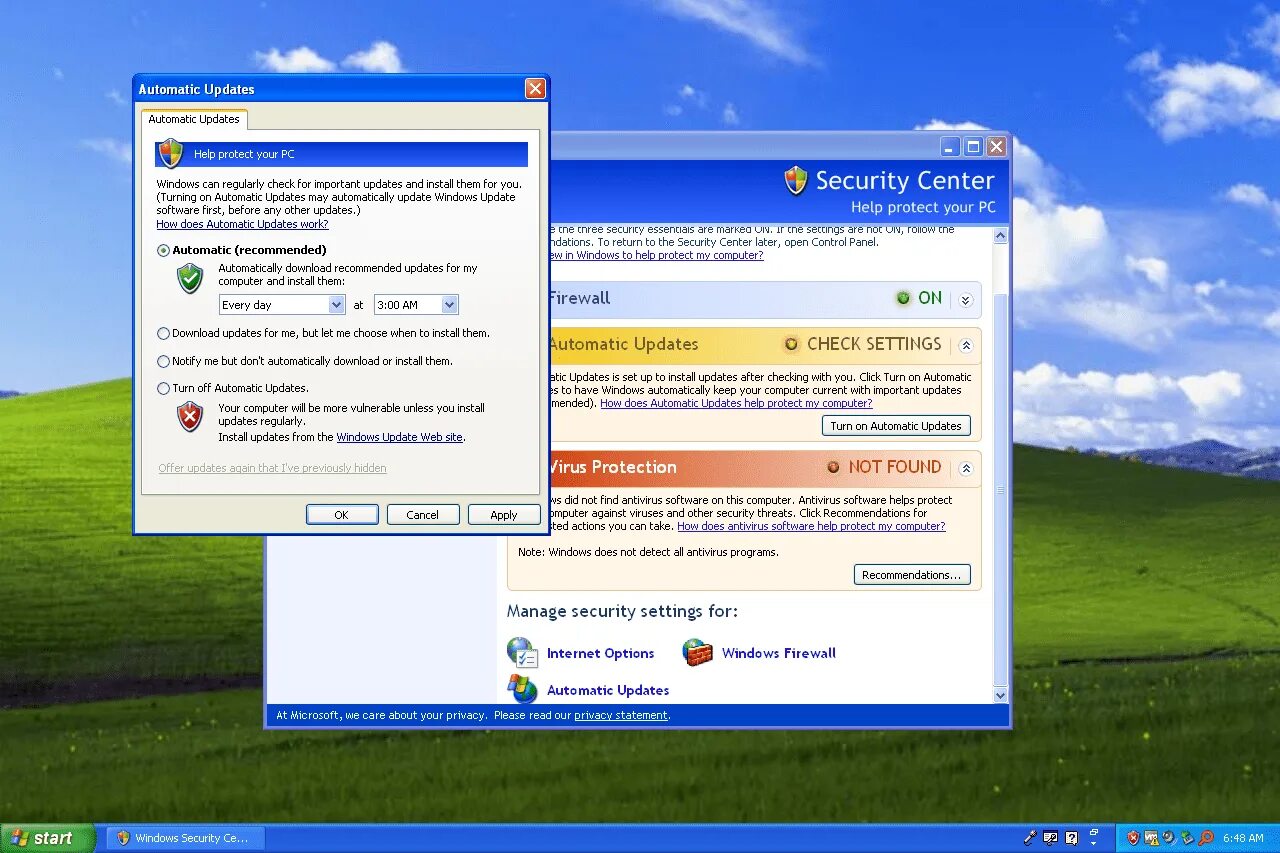
Task: Click the 6:48 AM taskbar clock
Action: point(1244,838)
